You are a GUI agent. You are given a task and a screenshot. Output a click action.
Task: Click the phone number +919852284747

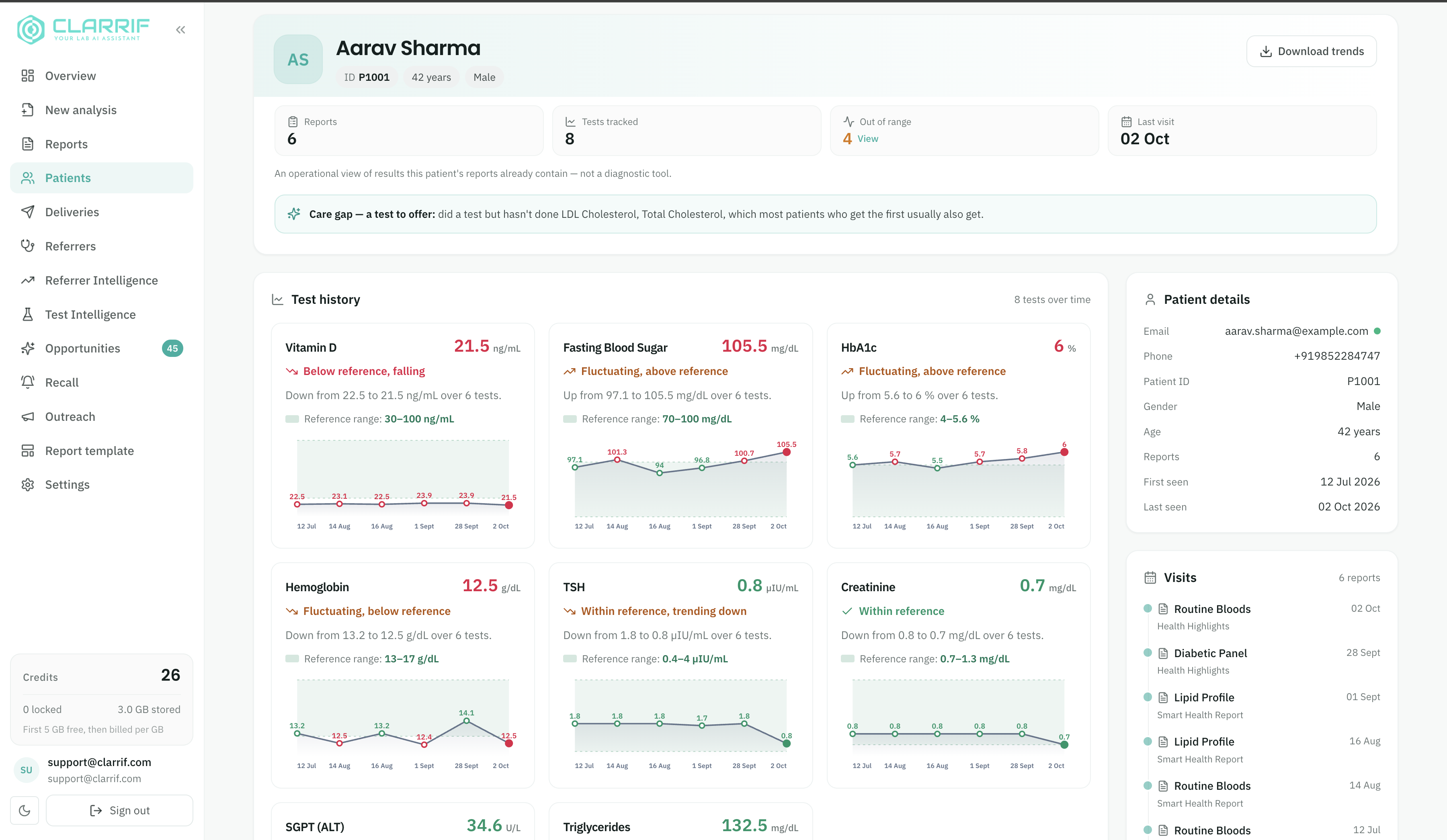point(1337,356)
